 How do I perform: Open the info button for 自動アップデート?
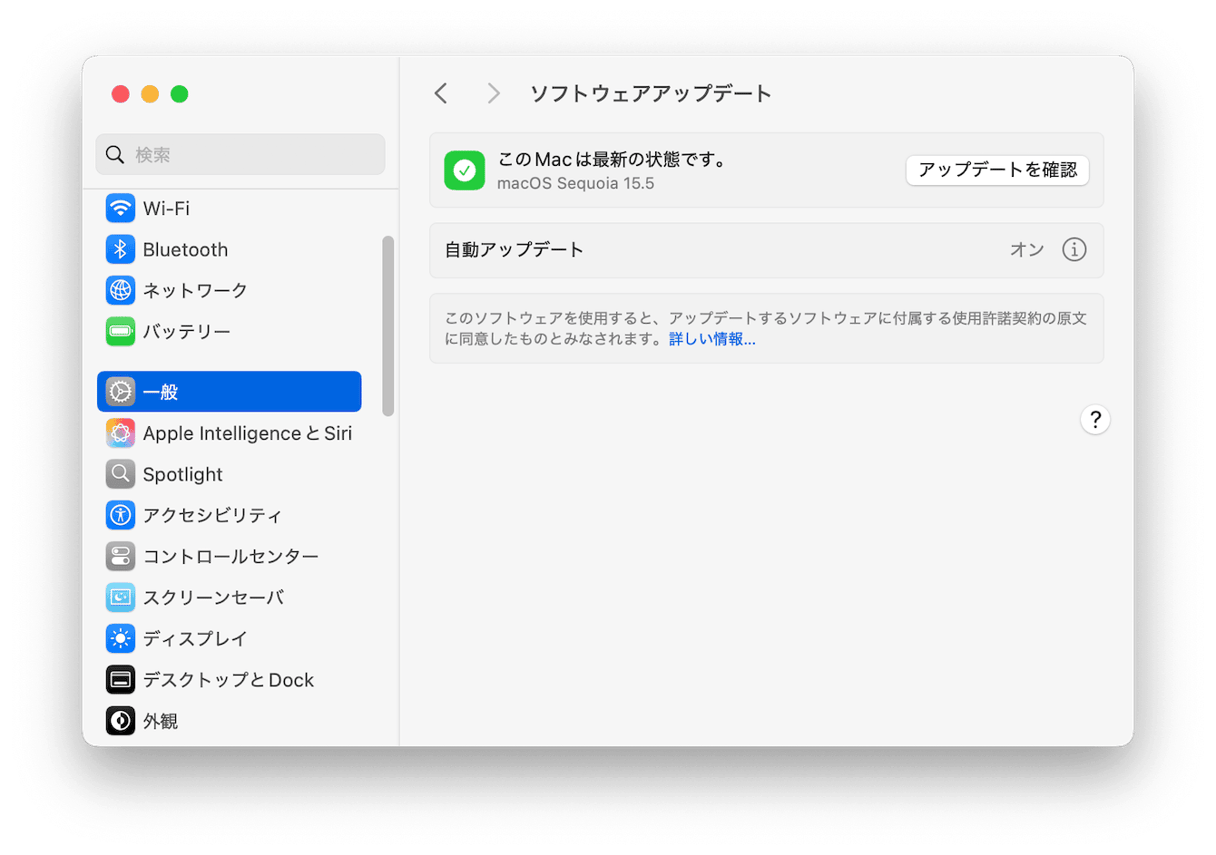(x=1074, y=250)
